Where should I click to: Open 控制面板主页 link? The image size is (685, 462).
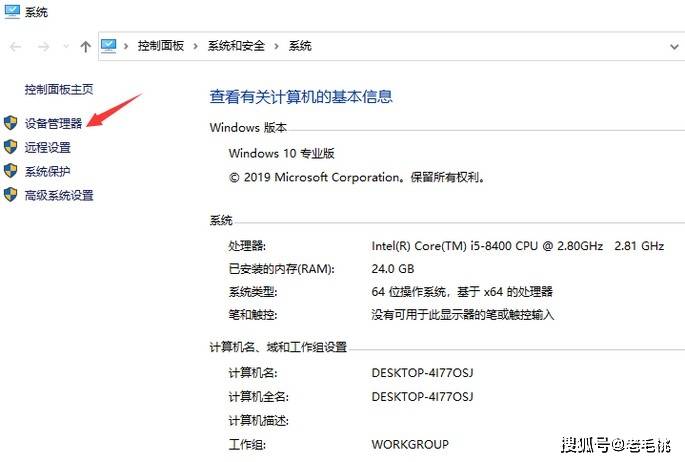coord(59,90)
